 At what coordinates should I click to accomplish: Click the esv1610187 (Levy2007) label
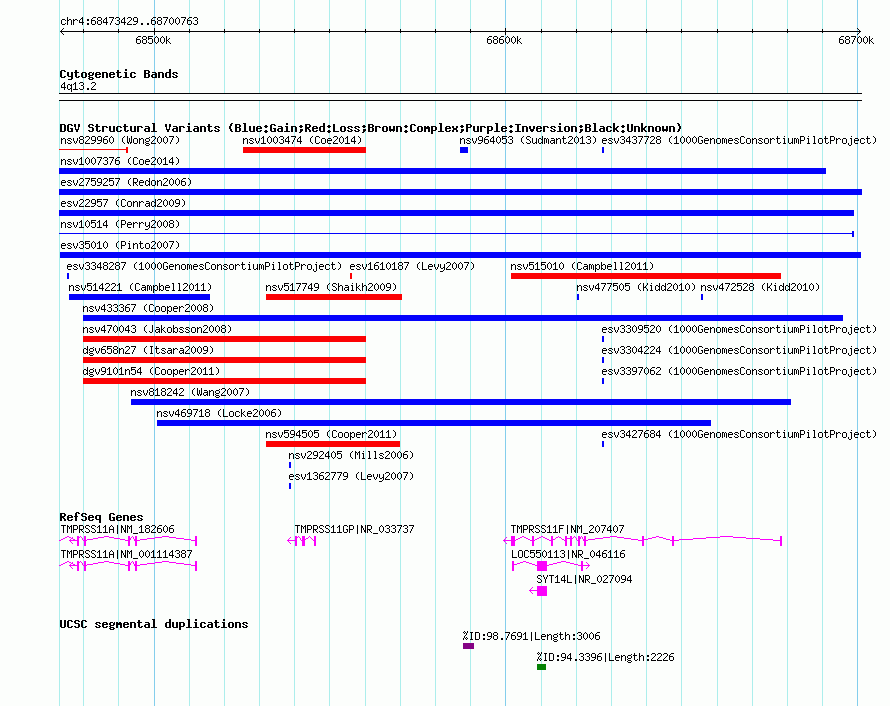pyautogui.click(x=412, y=266)
